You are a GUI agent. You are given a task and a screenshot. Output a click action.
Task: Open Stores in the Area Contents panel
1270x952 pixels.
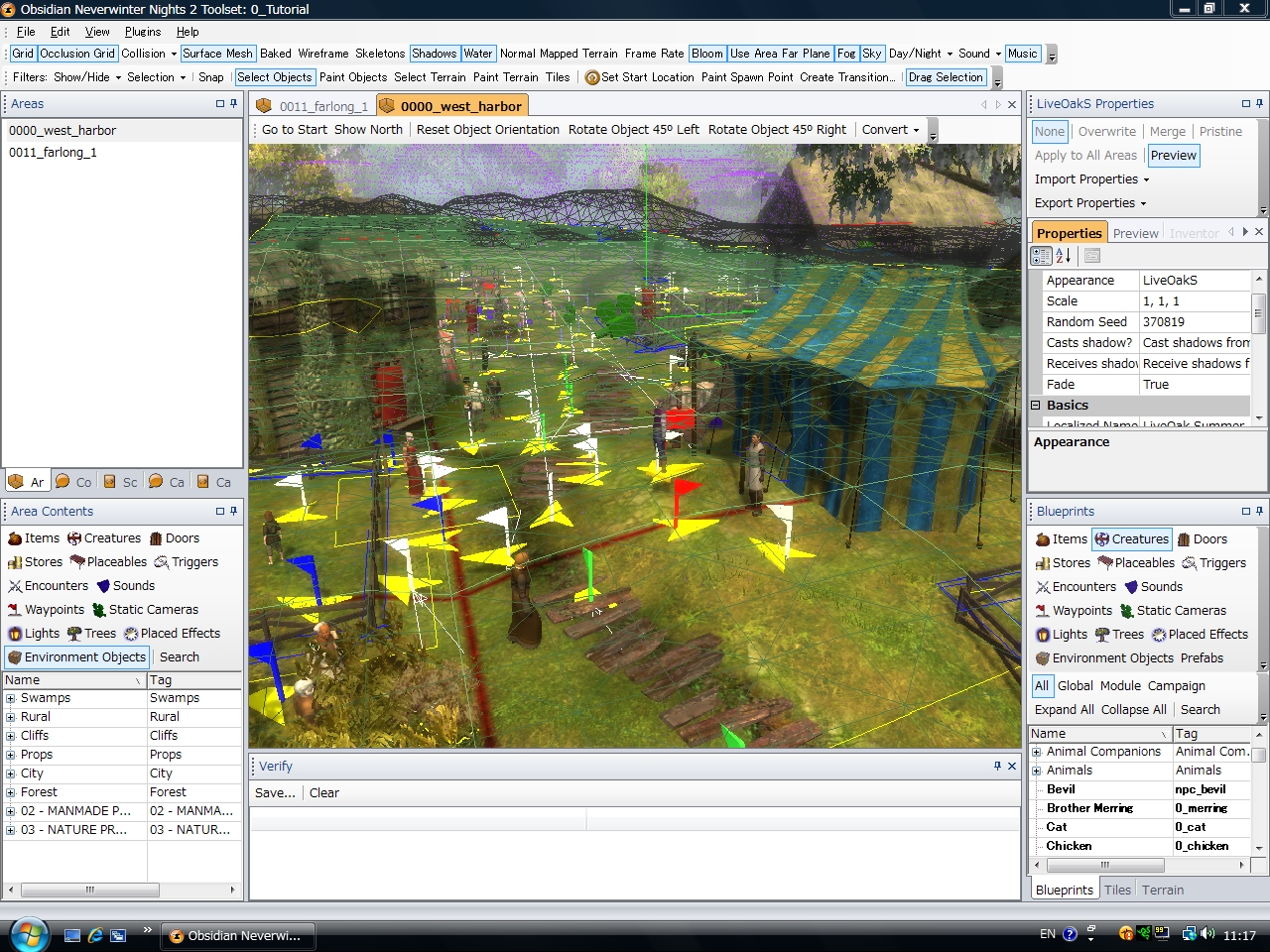click(35, 562)
